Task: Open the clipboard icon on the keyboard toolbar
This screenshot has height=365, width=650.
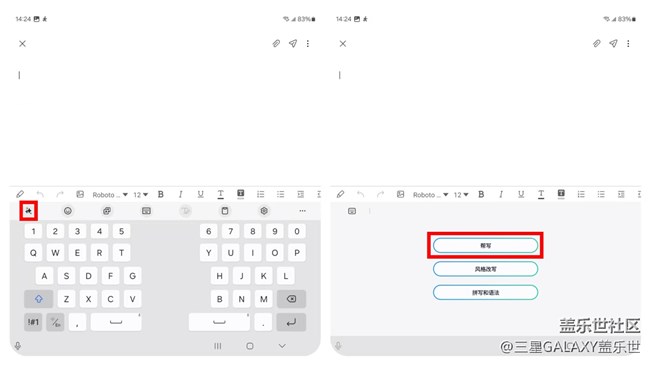Action: click(x=225, y=211)
